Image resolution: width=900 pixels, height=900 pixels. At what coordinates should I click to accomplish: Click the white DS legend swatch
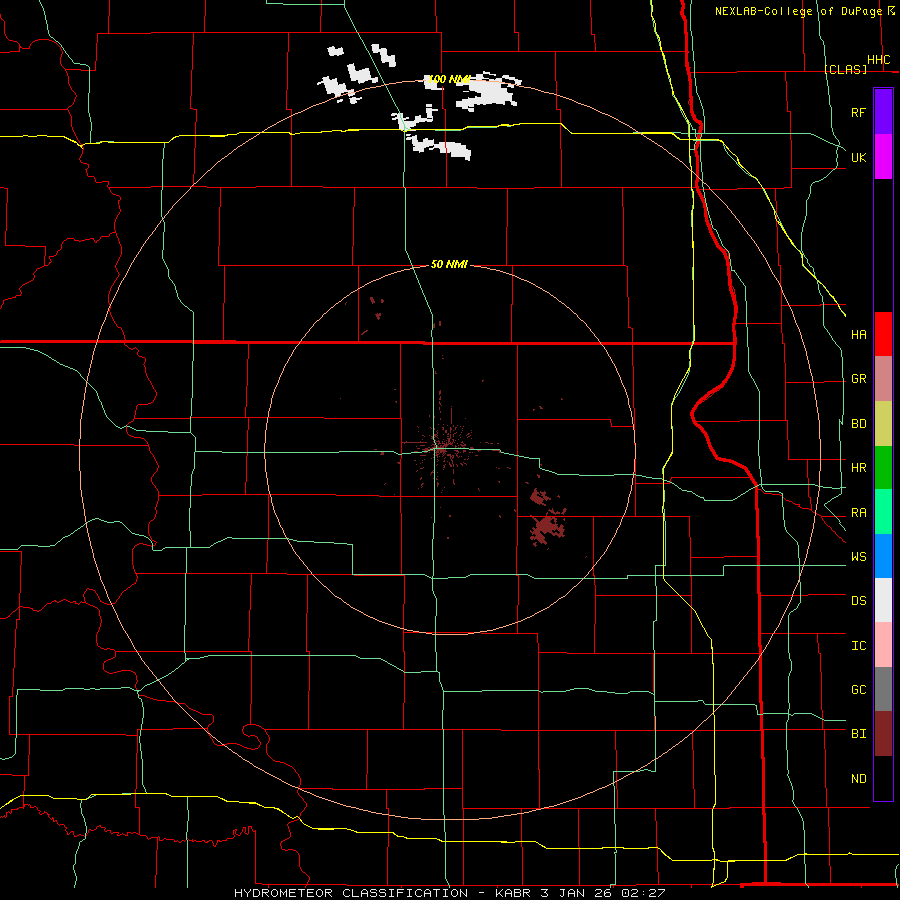click(x=883, y=600)
